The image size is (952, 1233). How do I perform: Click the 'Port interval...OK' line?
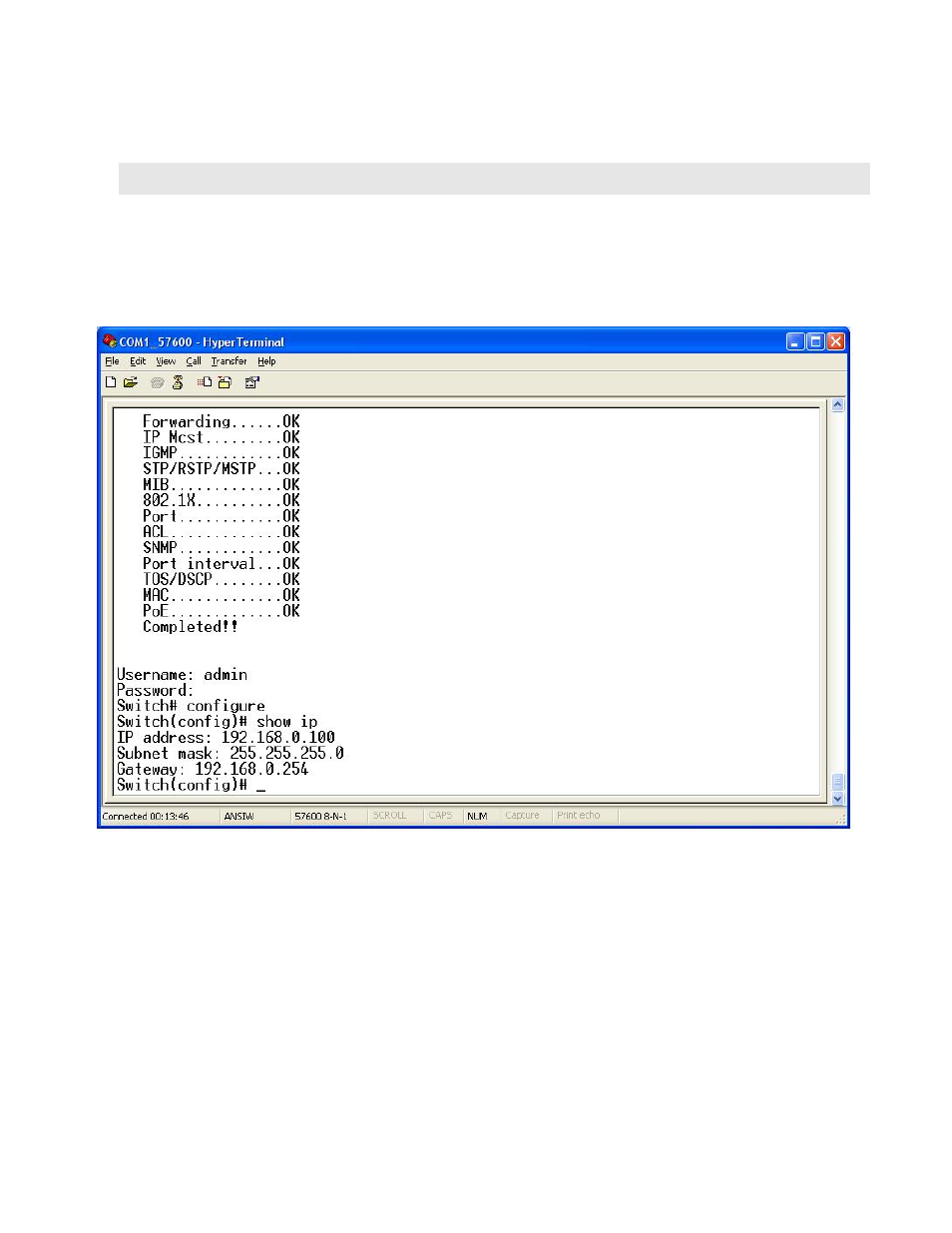coord(222,564)
